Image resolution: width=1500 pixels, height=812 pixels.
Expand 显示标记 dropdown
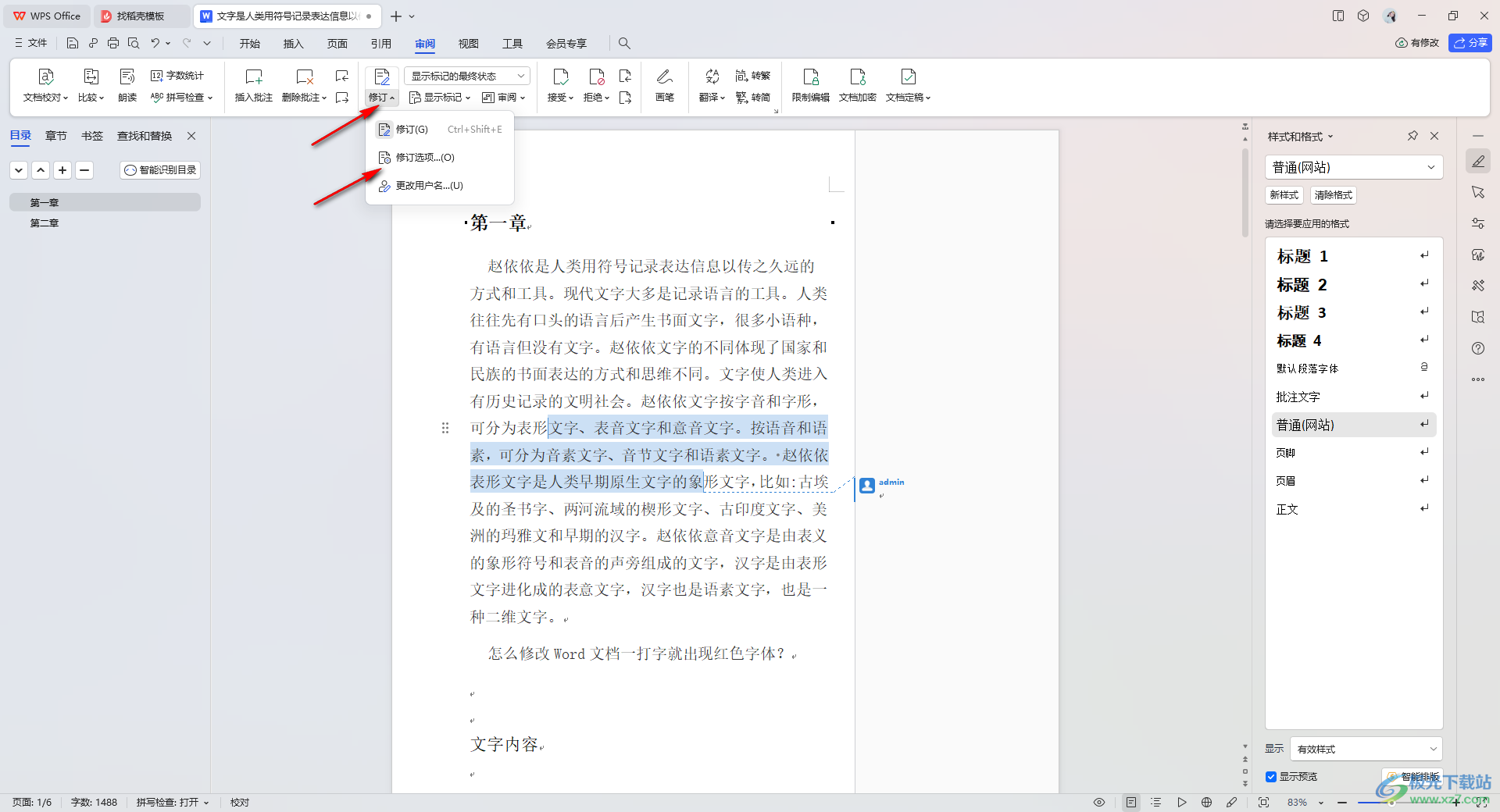coord(440,98)
